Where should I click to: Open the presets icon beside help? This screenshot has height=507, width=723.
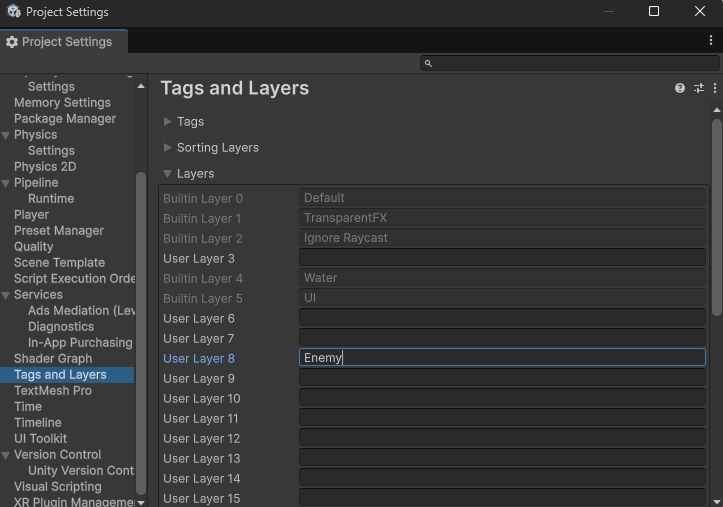699,88
